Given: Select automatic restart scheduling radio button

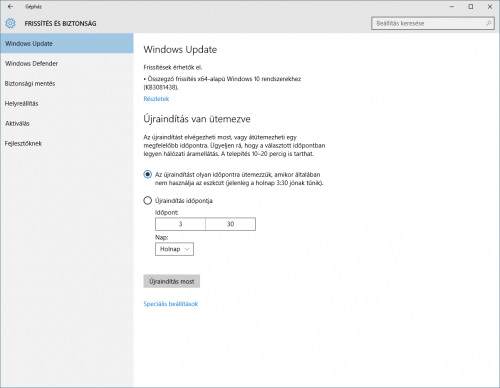Looking at the screenshot, I should click(147, 174).
